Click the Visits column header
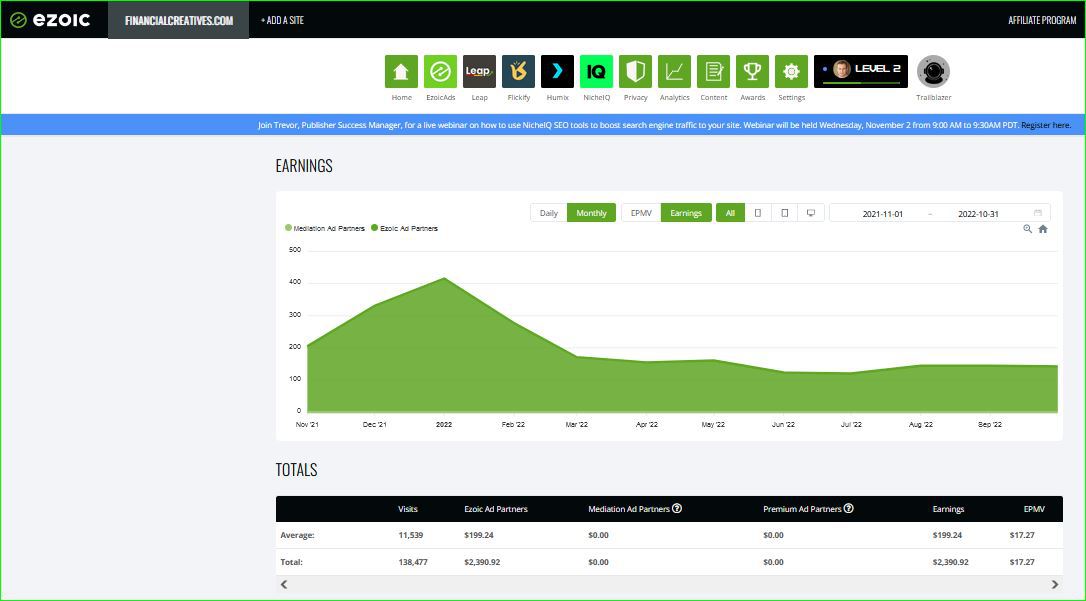The height and width of the screenshot is (601, 1086). [408, 509]
